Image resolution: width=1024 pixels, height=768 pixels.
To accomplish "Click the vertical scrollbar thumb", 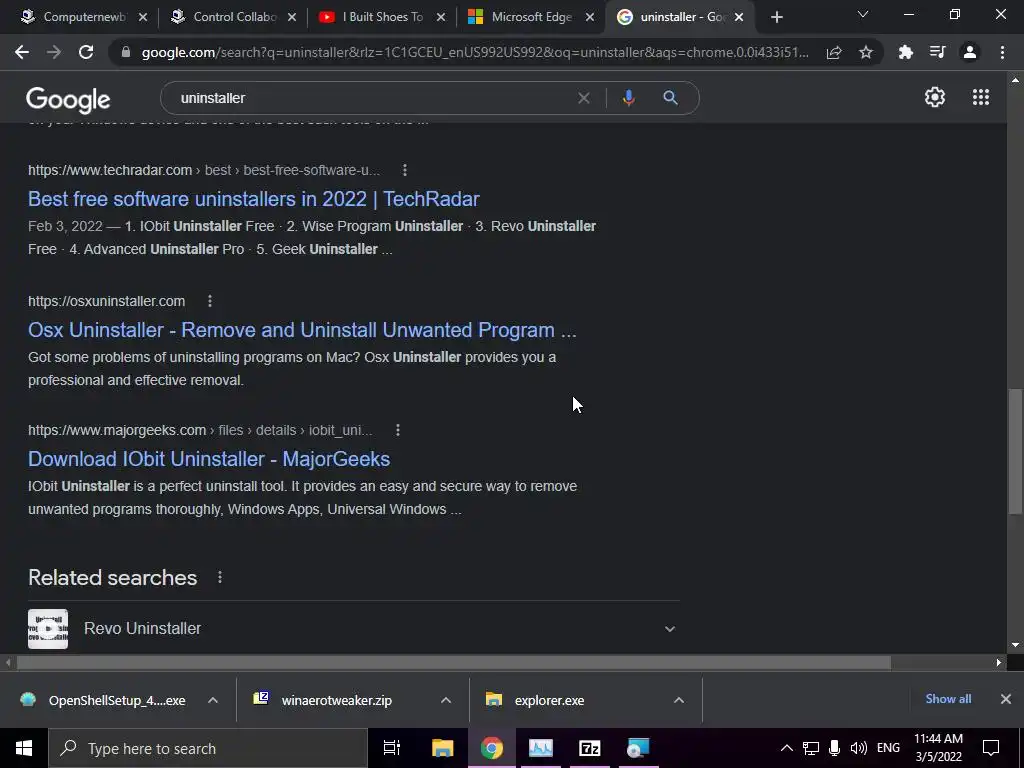I will coord(1014,451).
